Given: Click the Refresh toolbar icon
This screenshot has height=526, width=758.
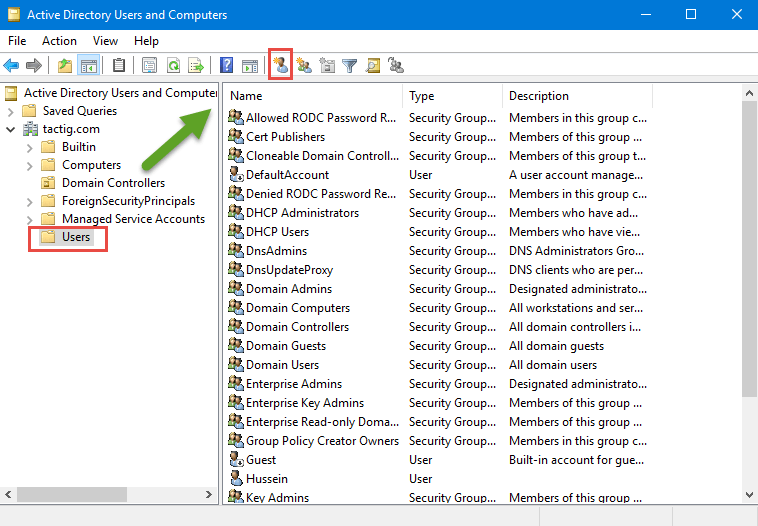Looking at the screenshot, I should (173, 65).
